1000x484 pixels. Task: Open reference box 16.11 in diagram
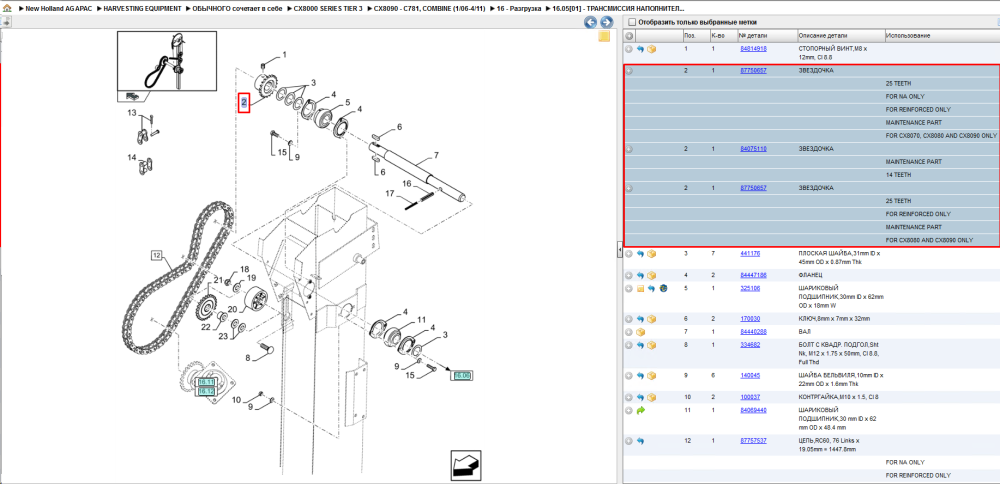click(x=207, y=382)
